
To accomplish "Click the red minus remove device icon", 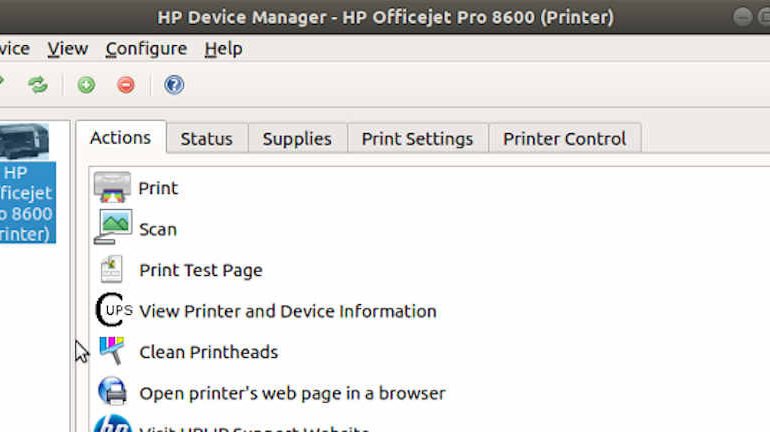I will pyautogui.click(x=125, y=85).
